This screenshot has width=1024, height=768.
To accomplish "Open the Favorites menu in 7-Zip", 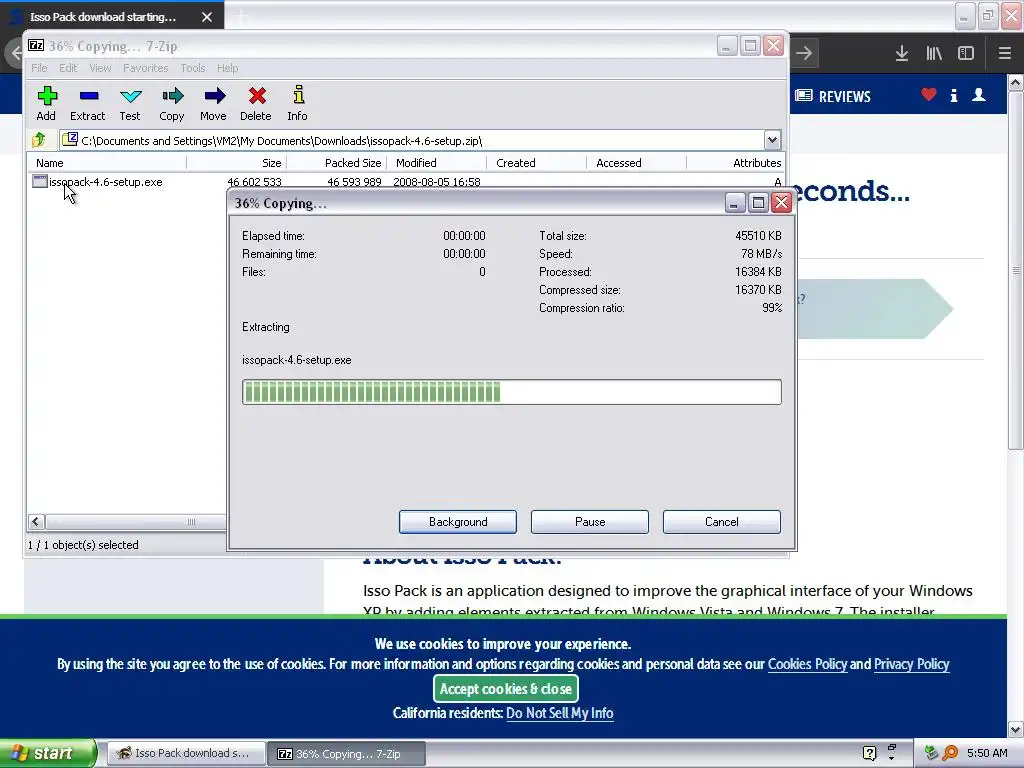I will pyautogui.click(x=146, y=68).
